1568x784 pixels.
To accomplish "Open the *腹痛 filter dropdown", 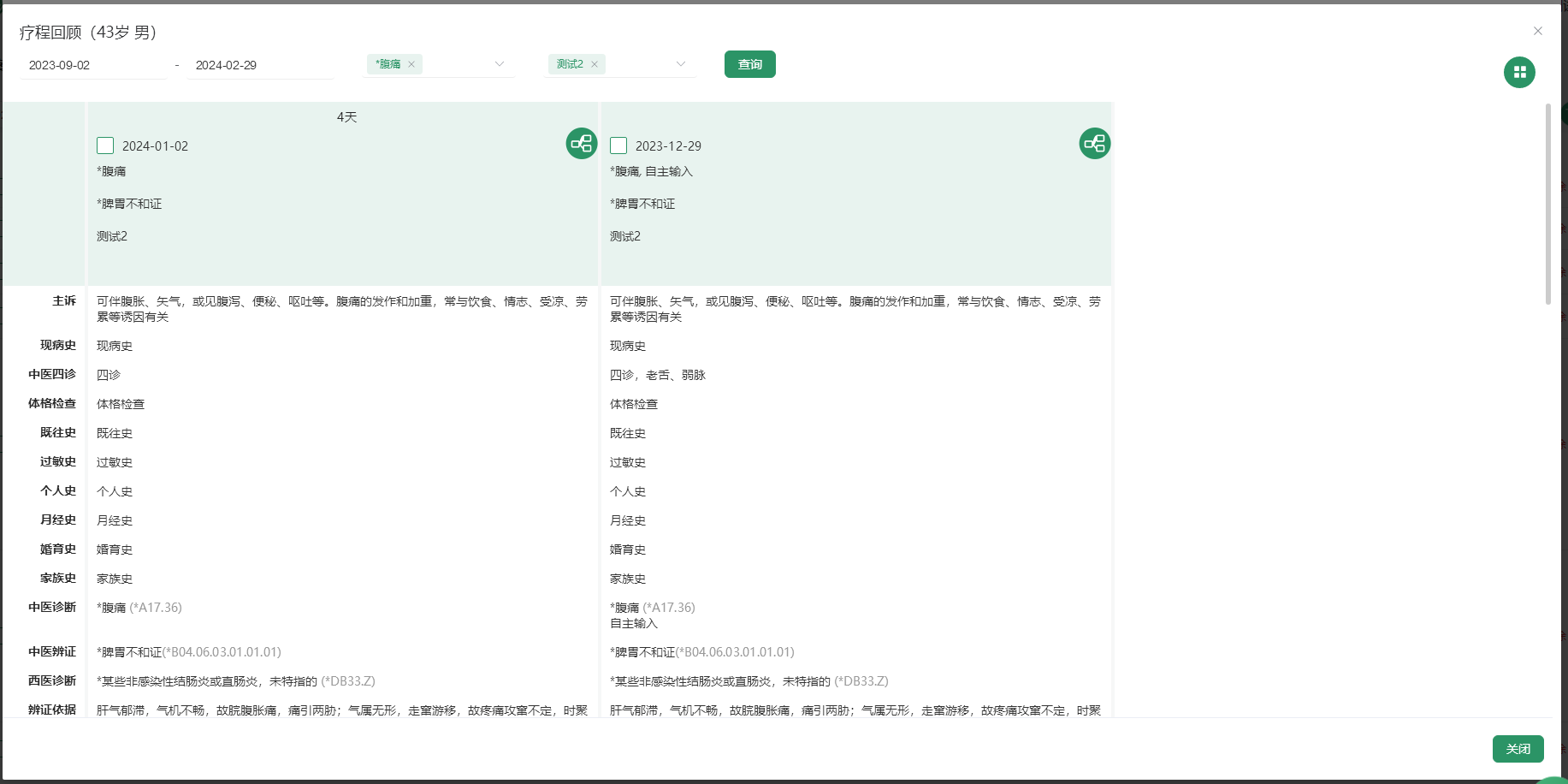I will [499, 63].
